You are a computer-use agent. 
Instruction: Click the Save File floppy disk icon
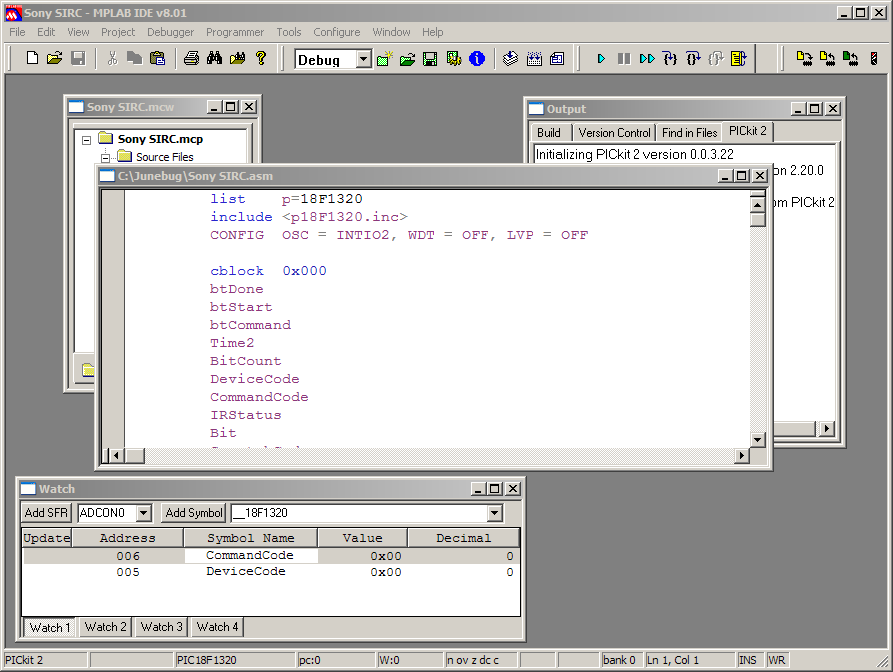pyautogui.click(x=78, y=58)
